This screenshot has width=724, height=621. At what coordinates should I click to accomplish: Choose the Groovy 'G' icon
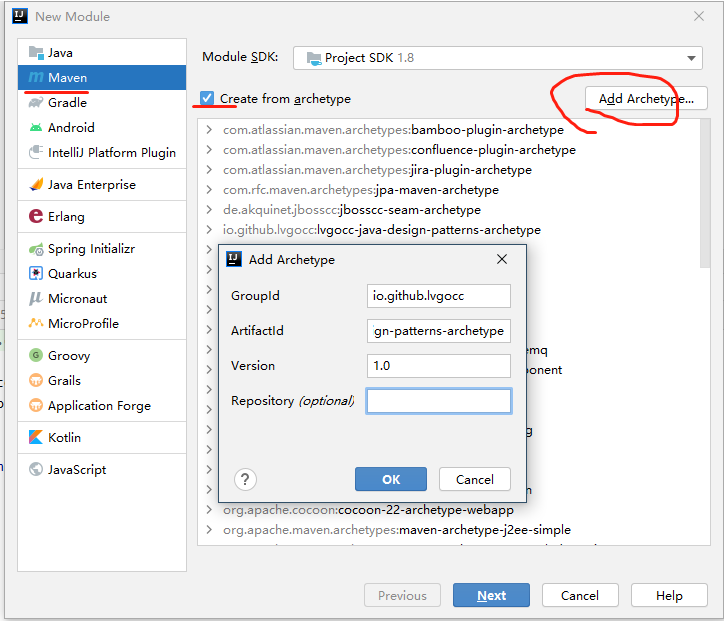36,355
